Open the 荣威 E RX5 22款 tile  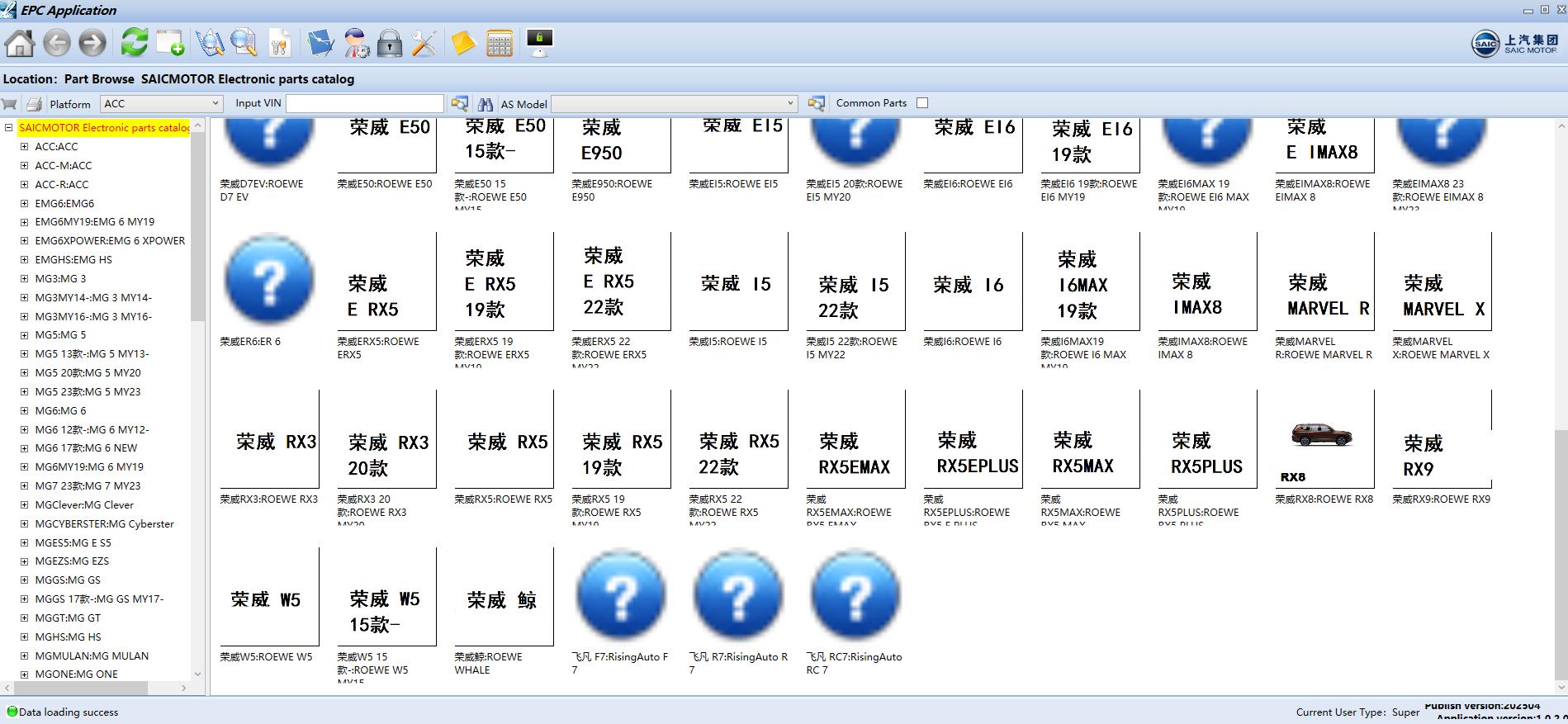(621, 282)
